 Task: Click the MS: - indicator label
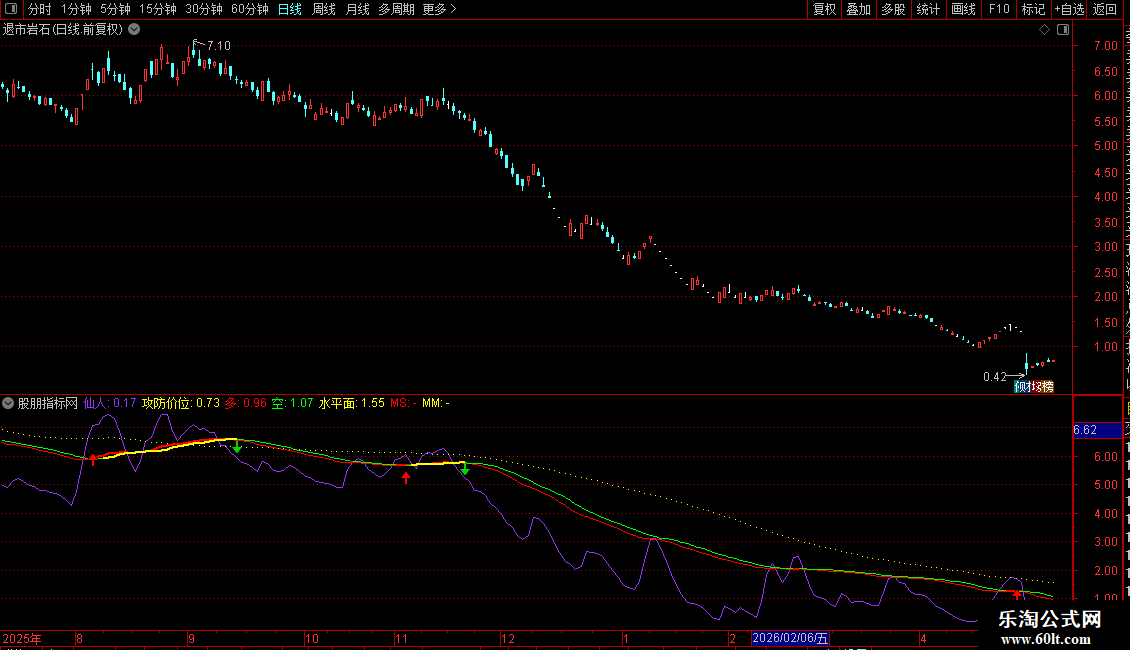(404, 403)
